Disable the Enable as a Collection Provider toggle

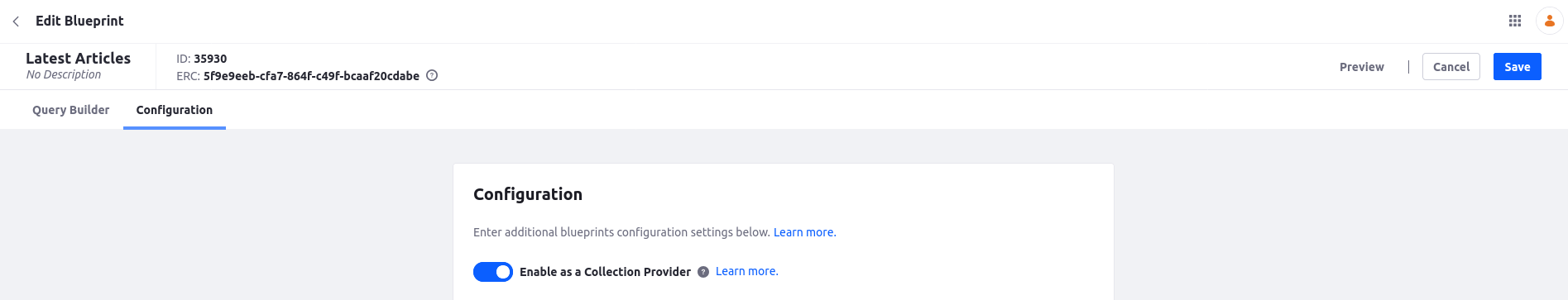(493, 272)
